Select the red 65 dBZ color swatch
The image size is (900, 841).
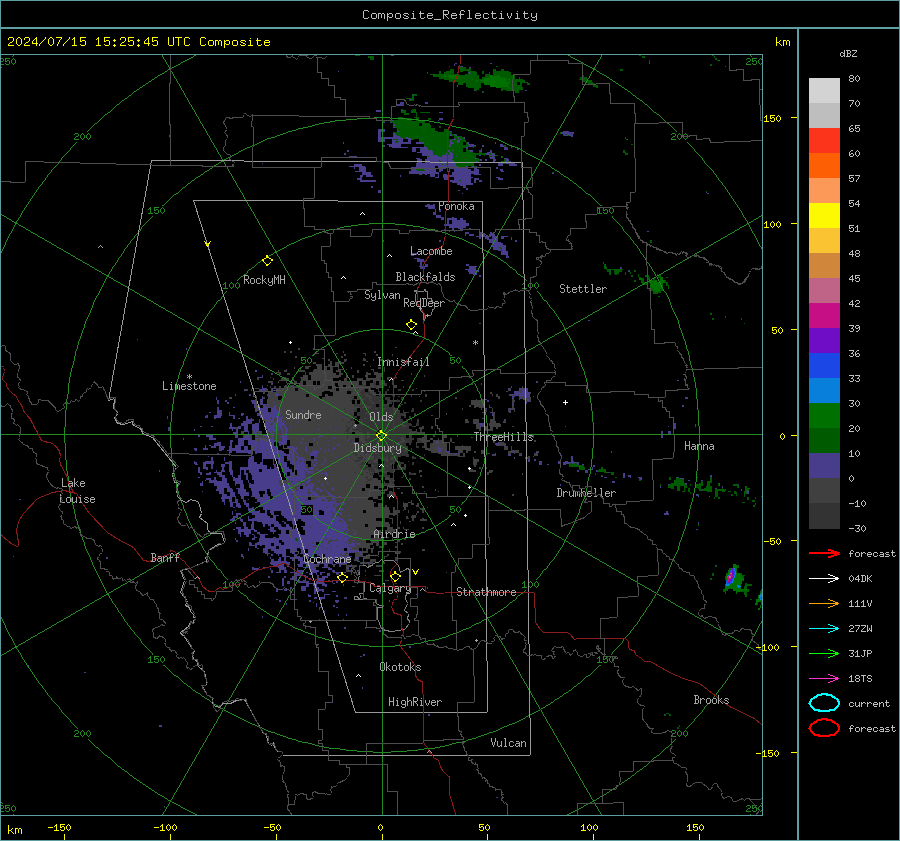pos(824,140)
